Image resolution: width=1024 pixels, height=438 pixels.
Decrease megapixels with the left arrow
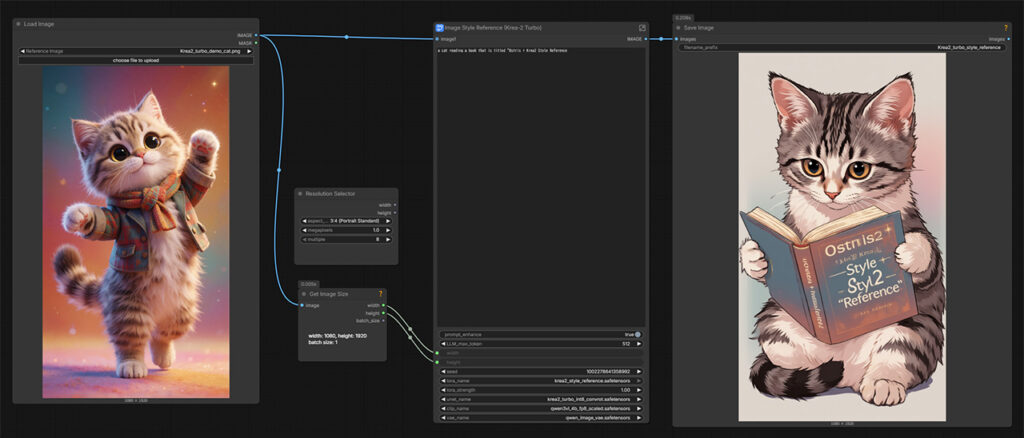click(304, 230)
